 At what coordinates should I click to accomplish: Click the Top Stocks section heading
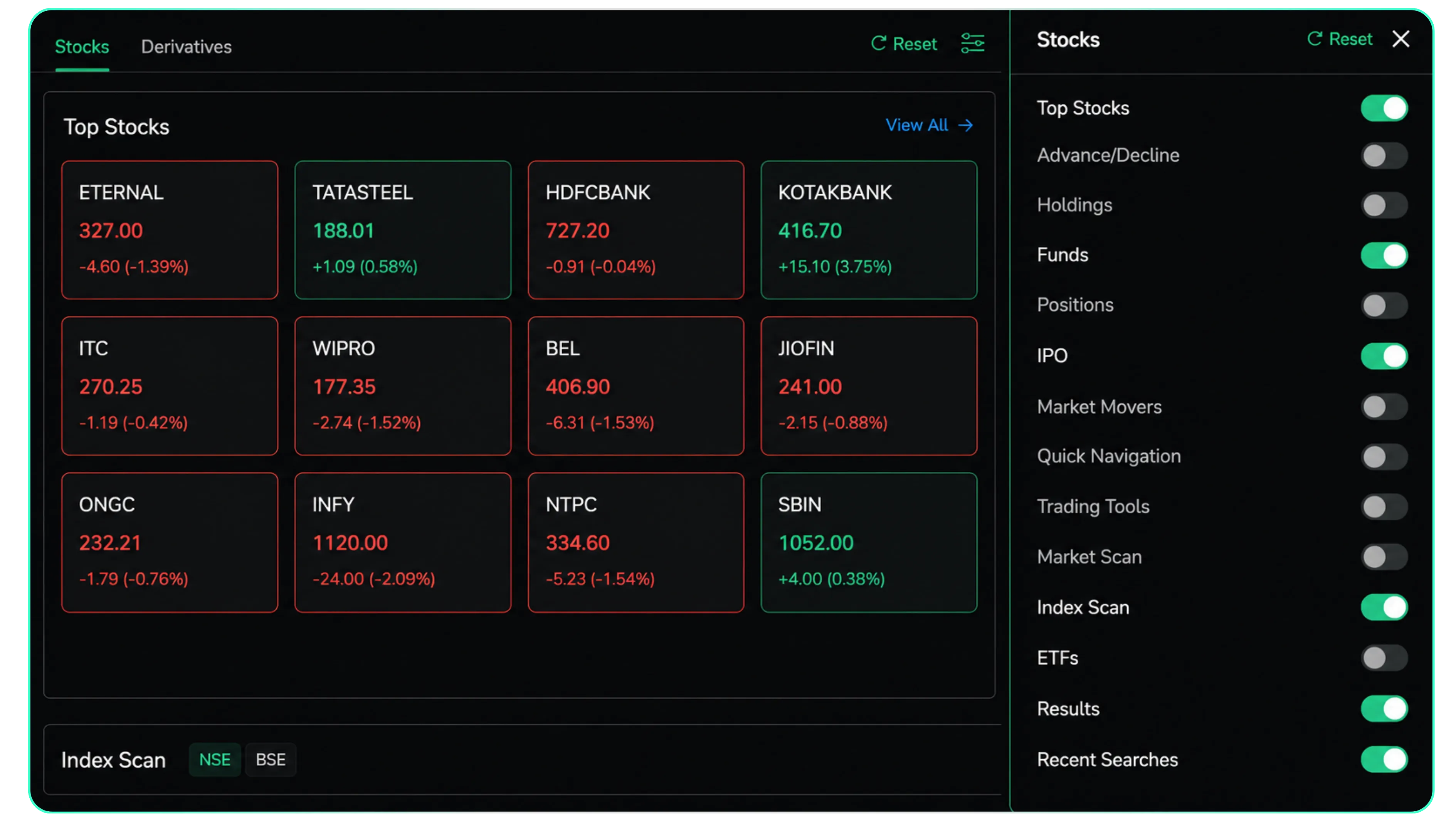(116, 127)
